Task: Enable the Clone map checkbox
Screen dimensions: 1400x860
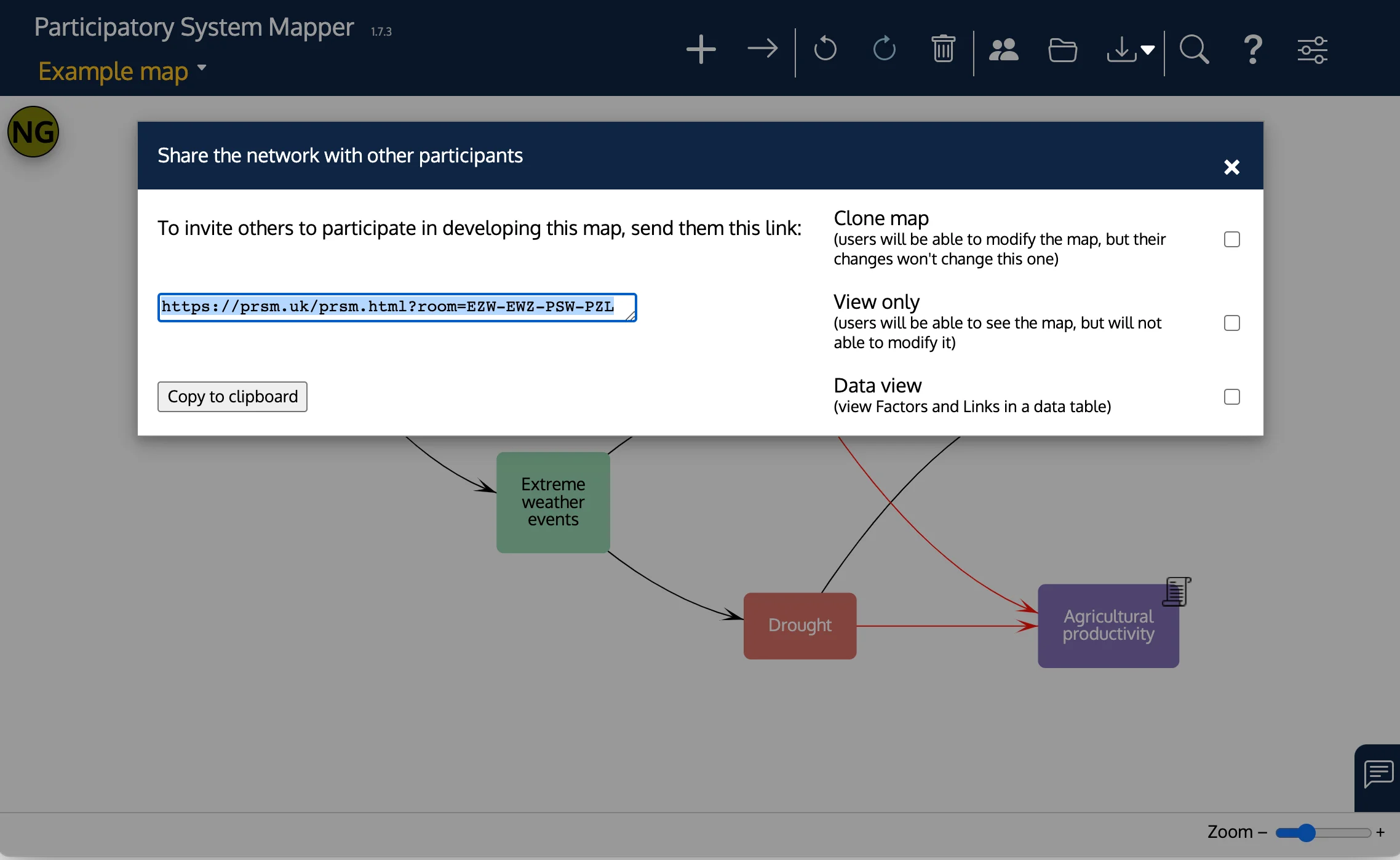Action: tap(1231, 239)
